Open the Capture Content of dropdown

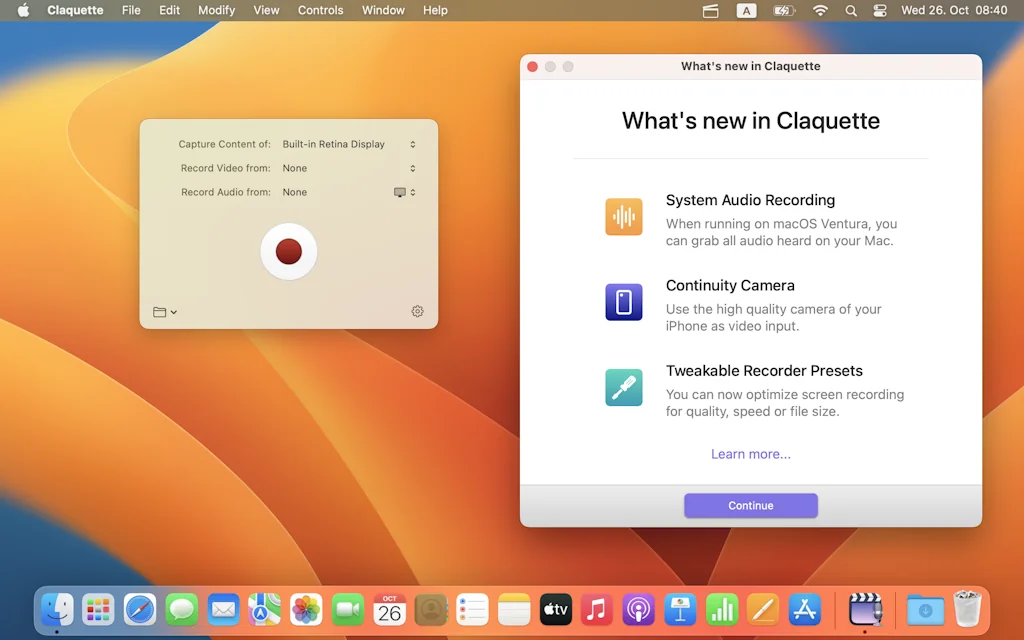point(345,144)
